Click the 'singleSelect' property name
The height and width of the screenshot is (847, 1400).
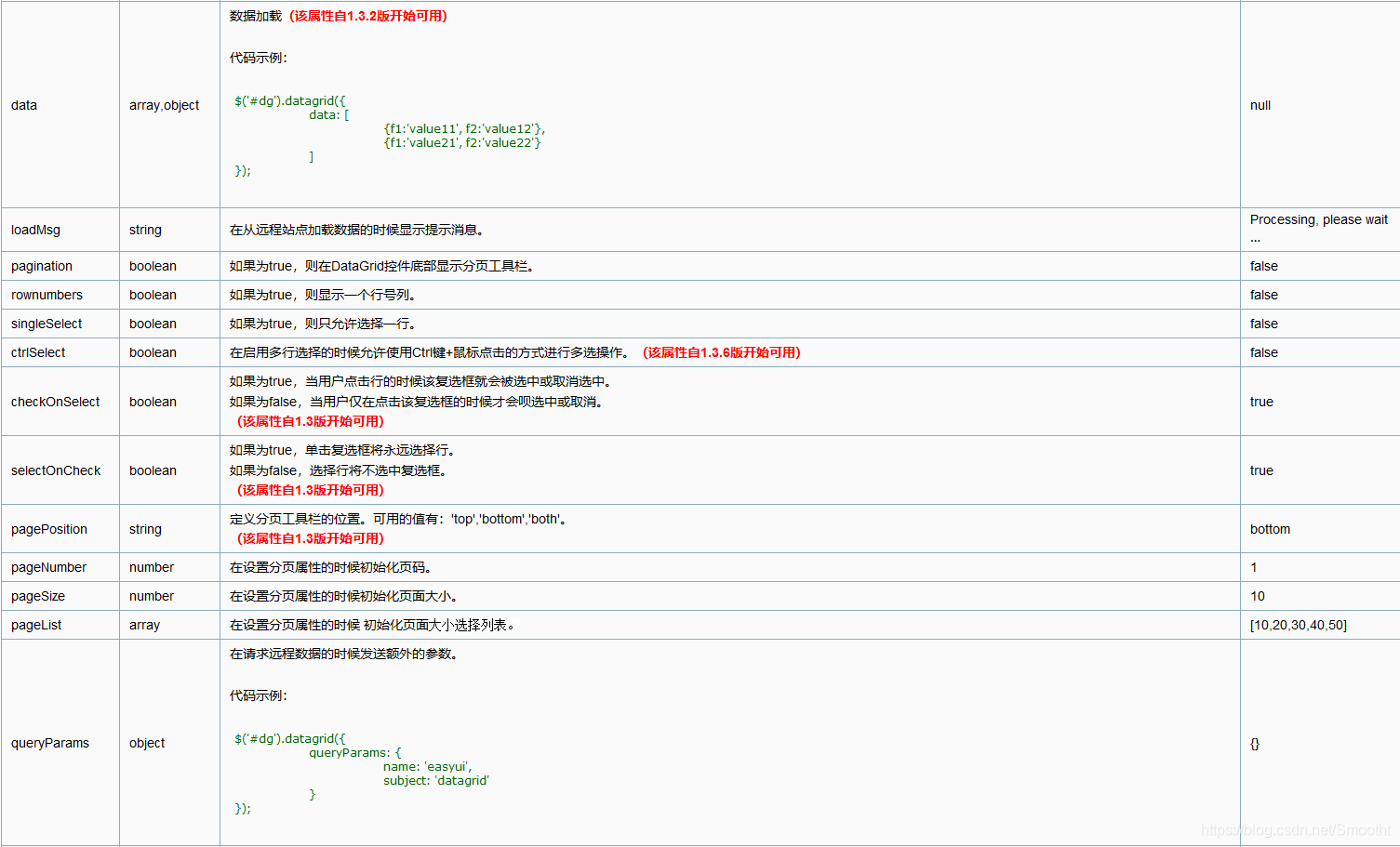47,324
